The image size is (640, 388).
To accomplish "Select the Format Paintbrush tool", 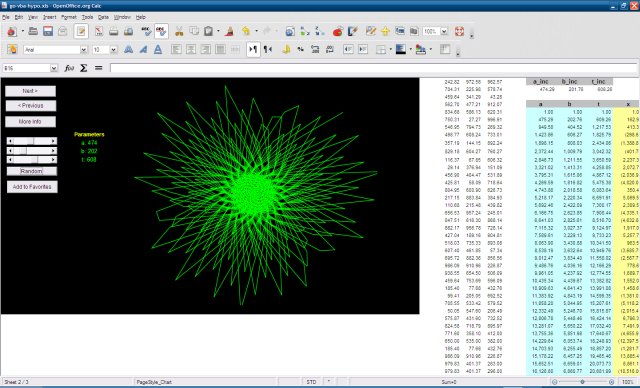I will pos(230,31).
